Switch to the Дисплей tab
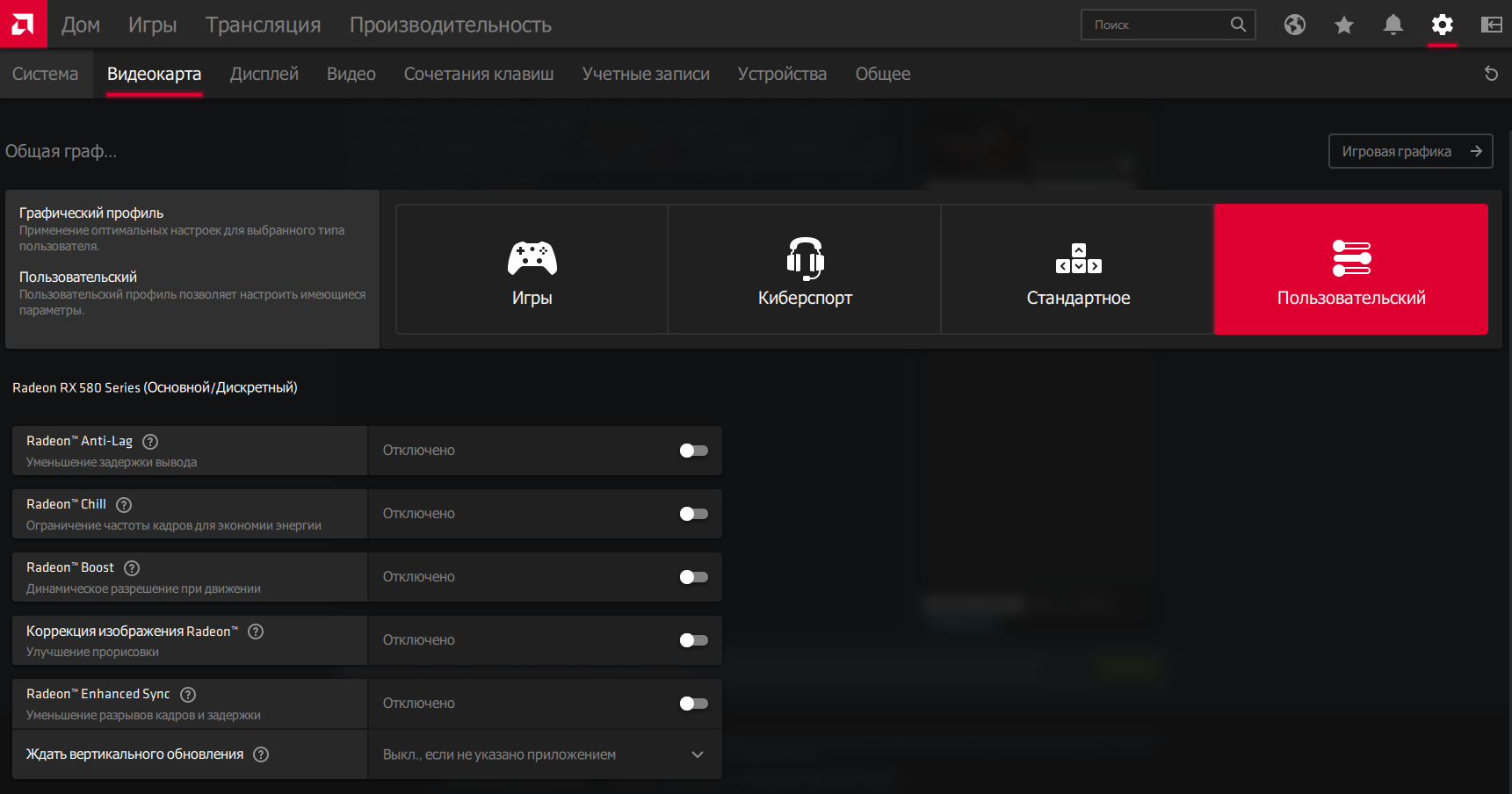 click(264, 74)
